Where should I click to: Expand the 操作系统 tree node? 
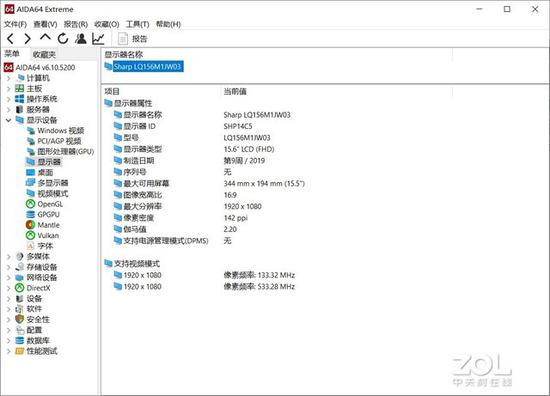[9, 99]
